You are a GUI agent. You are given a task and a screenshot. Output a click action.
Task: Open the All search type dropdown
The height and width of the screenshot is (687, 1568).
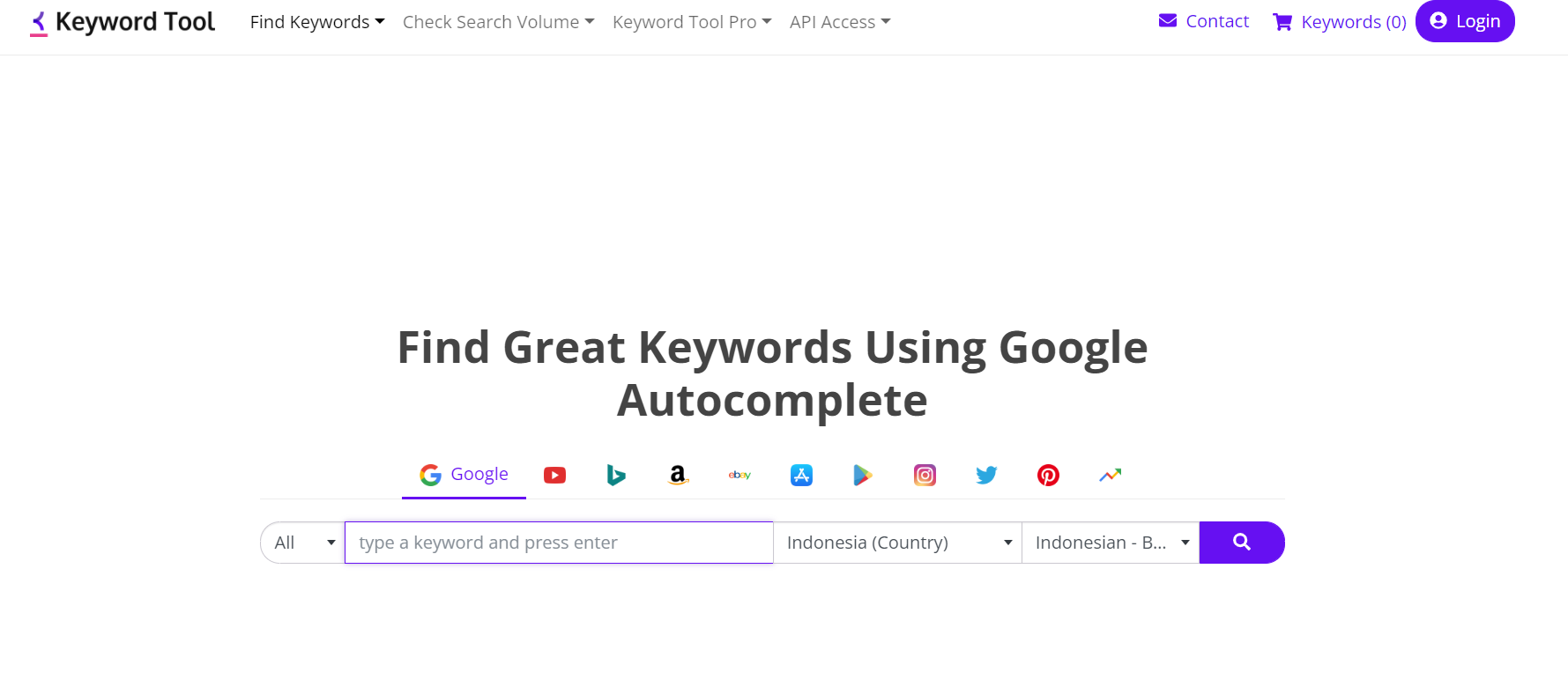click(302, 543)
